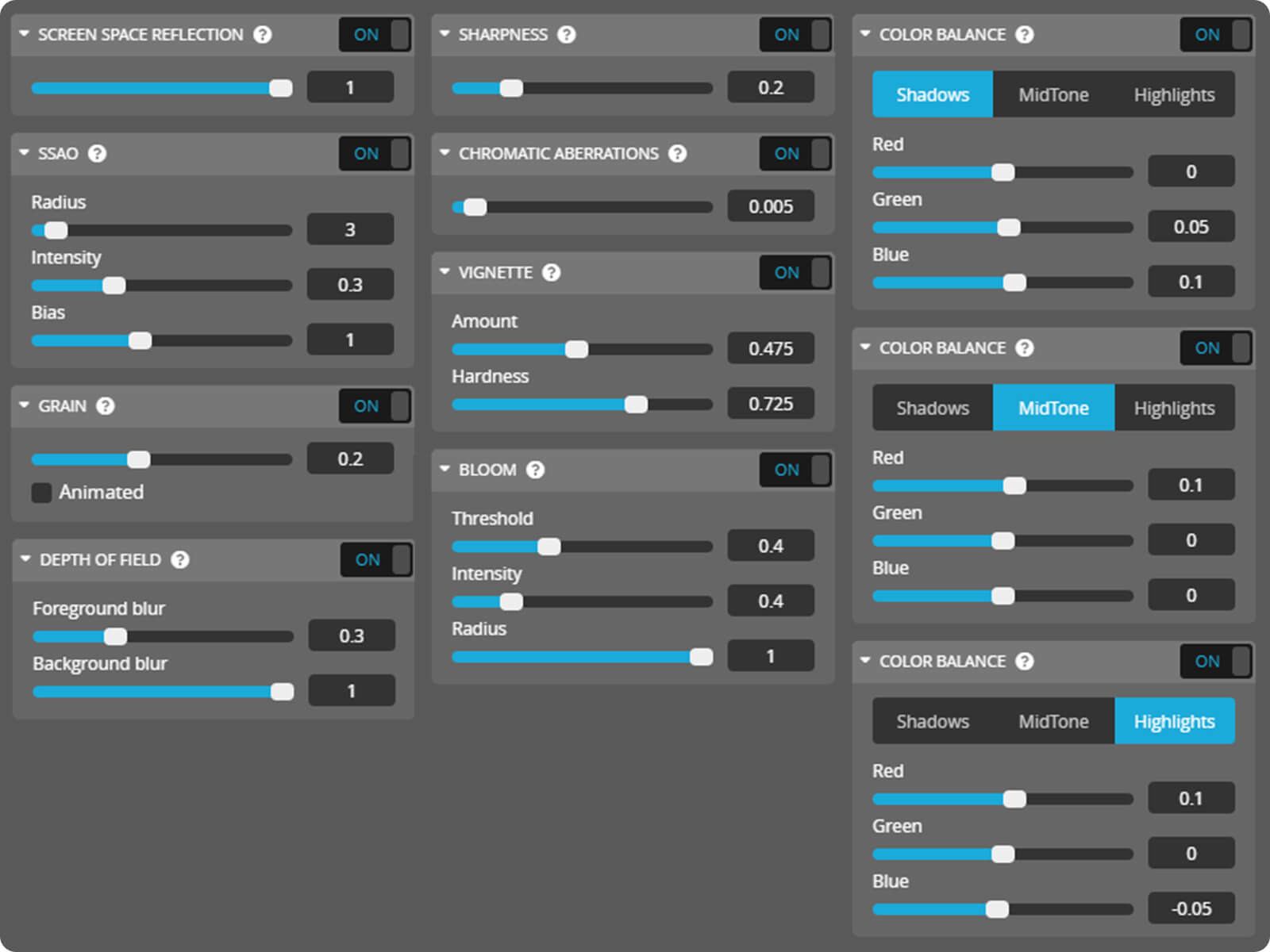Collapse the Chromatic Aberrations panel arrow

tap(444, 153)
